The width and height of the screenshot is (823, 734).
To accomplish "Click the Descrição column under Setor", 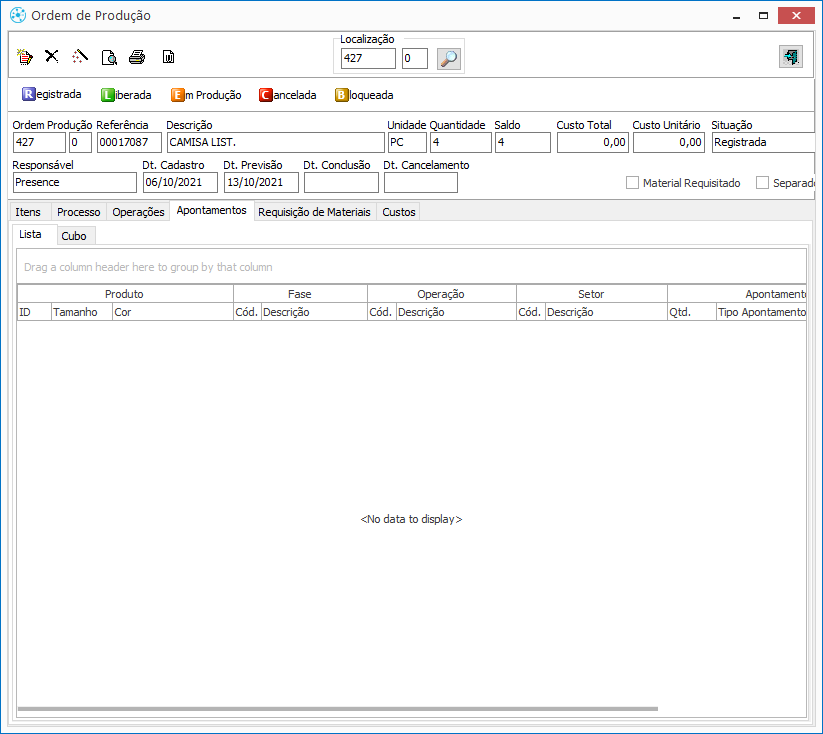I will tap(606, 312).
